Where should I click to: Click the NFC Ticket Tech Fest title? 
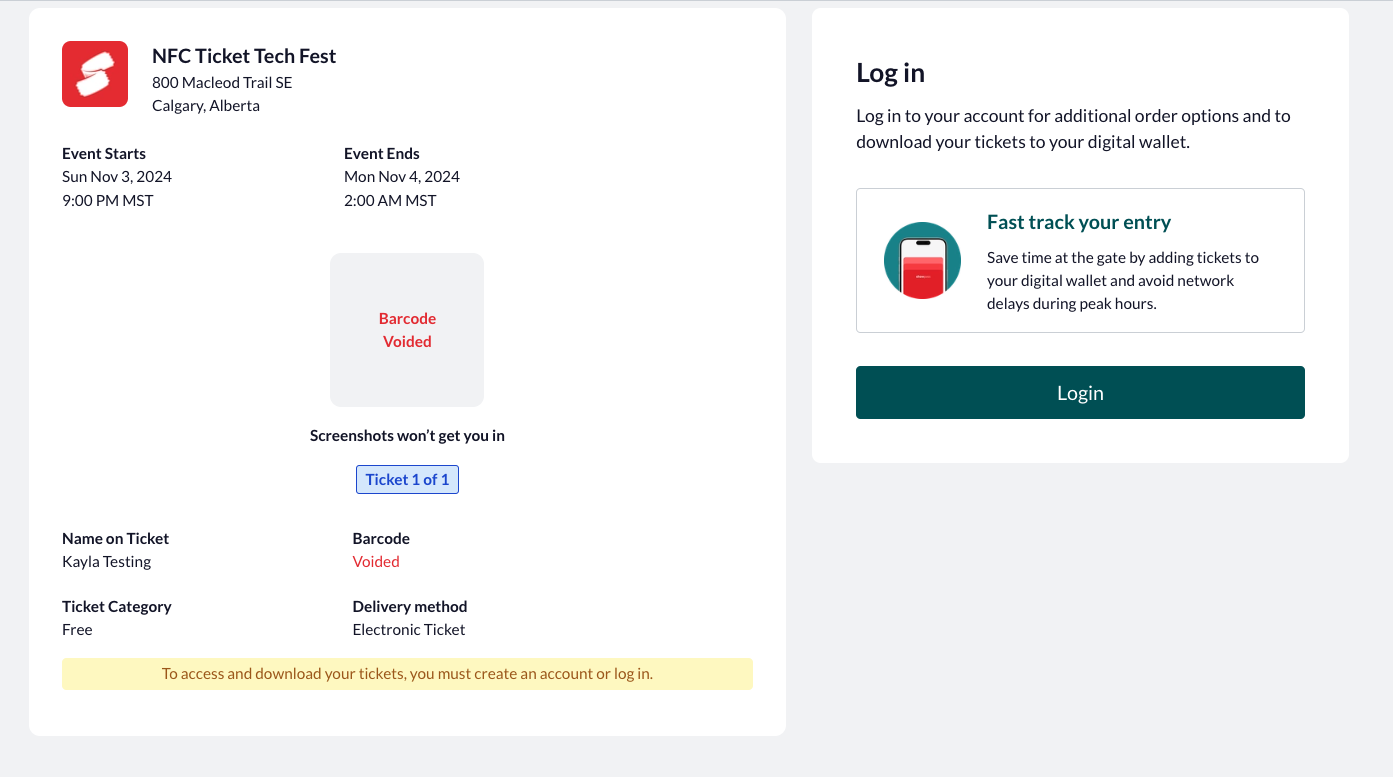pyautogui.click(x=244, y=56)
